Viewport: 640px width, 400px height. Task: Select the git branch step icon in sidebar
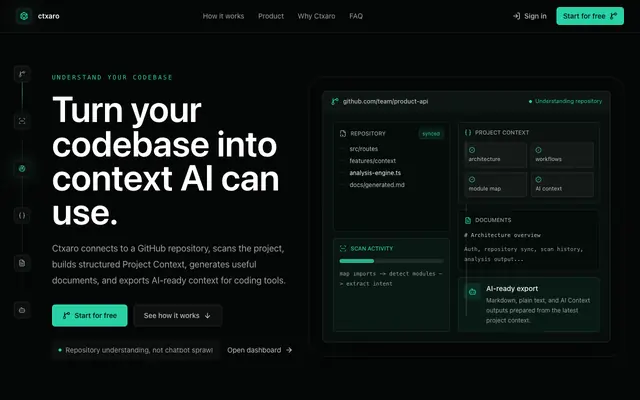click(x=22, y=74)
